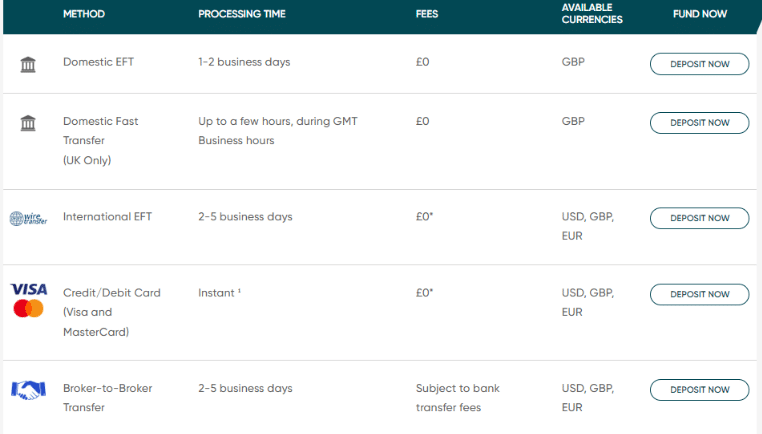Click the Instant processing time footnote text
Screen dimensions: 762x434
tap(219, 293)
